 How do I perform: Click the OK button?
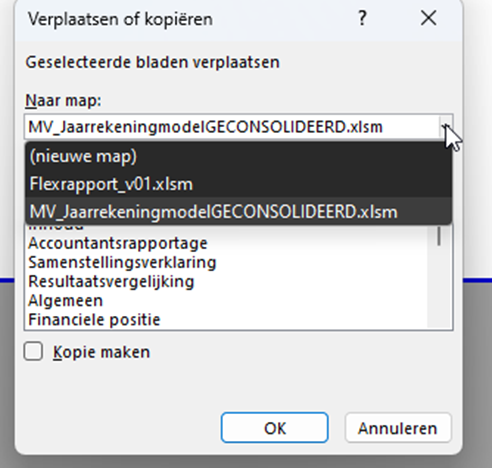click(275, 428)
